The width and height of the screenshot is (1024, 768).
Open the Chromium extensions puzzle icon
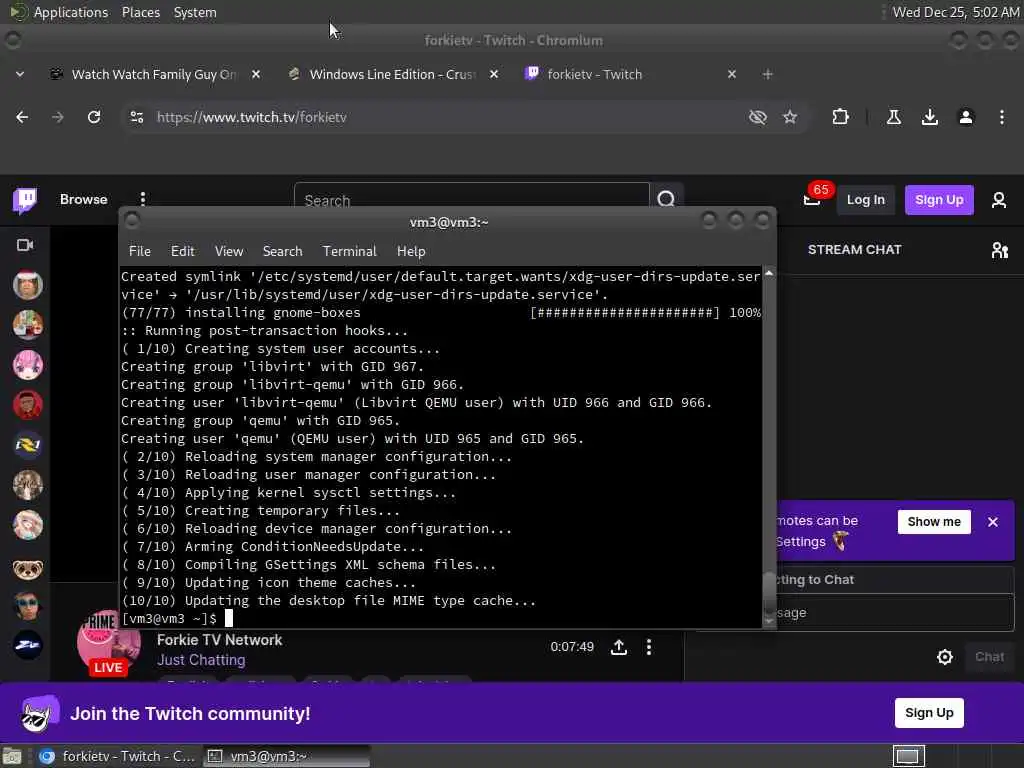[840, 117]
